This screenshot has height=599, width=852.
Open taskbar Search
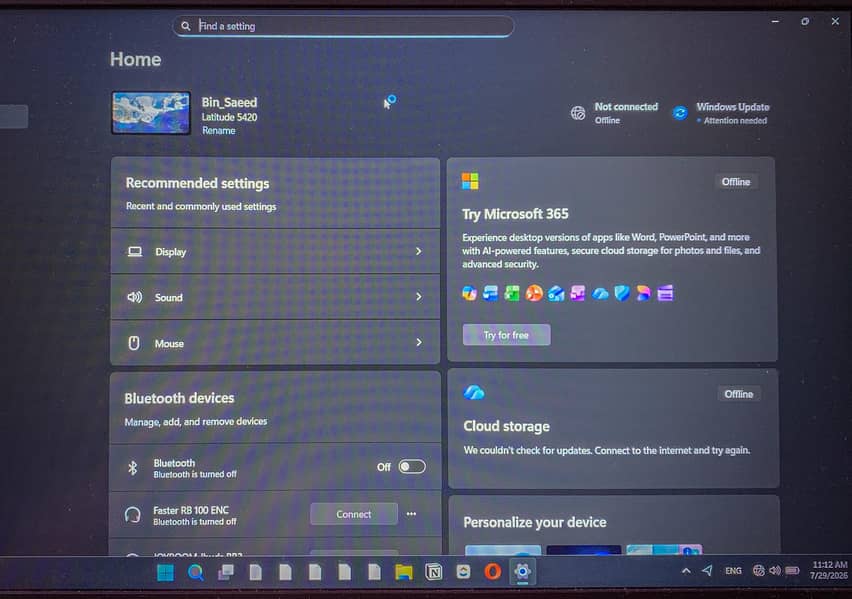pyautogui.click(x=196, y=572)
